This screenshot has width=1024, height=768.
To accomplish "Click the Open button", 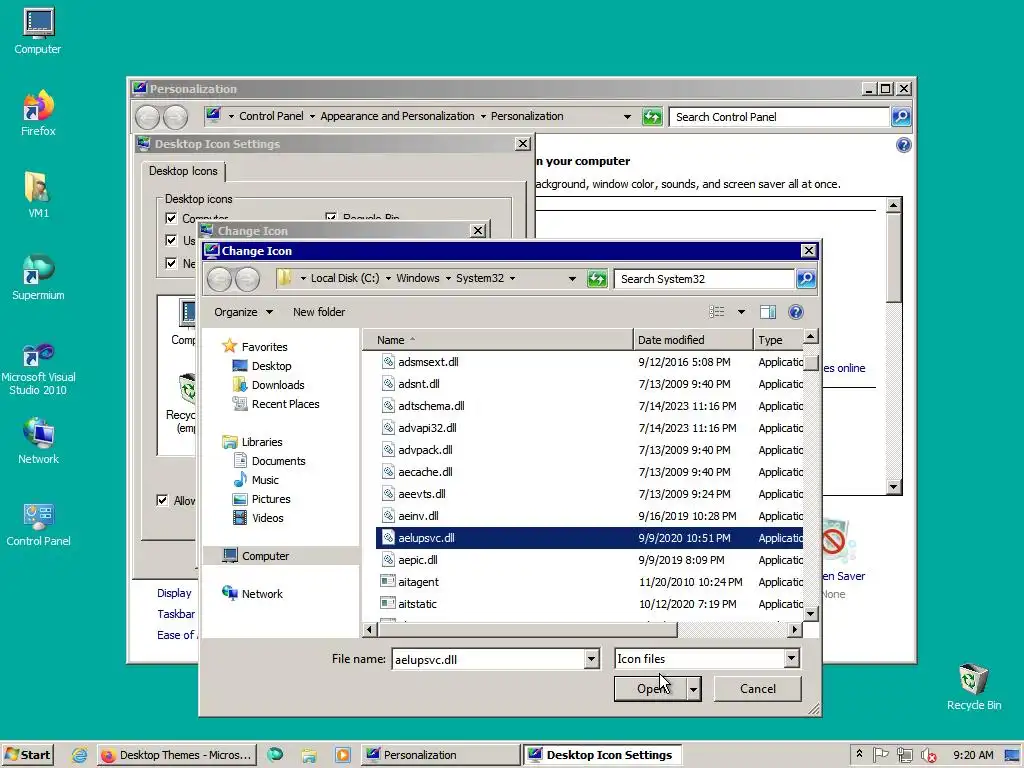I will click(x=651, y=688).
